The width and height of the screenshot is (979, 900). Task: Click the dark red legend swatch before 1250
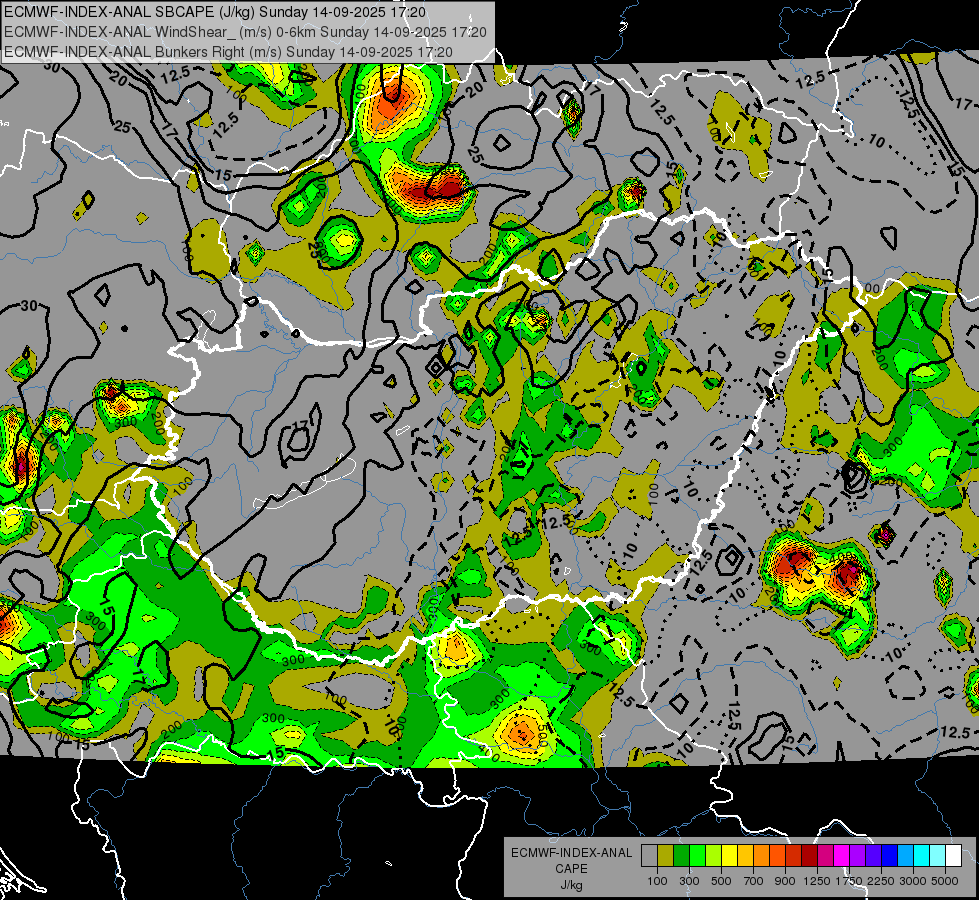[x=809, y=856]
